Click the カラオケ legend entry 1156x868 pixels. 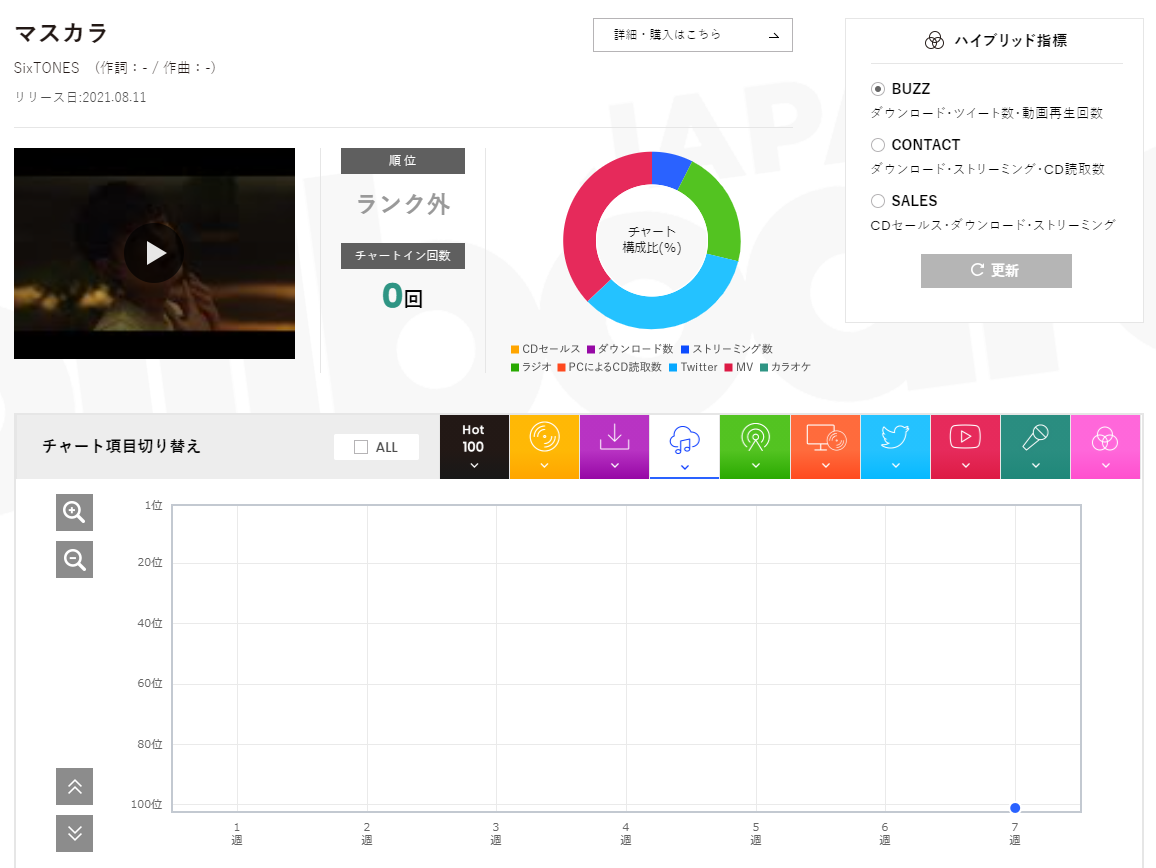tap(785, 367)
